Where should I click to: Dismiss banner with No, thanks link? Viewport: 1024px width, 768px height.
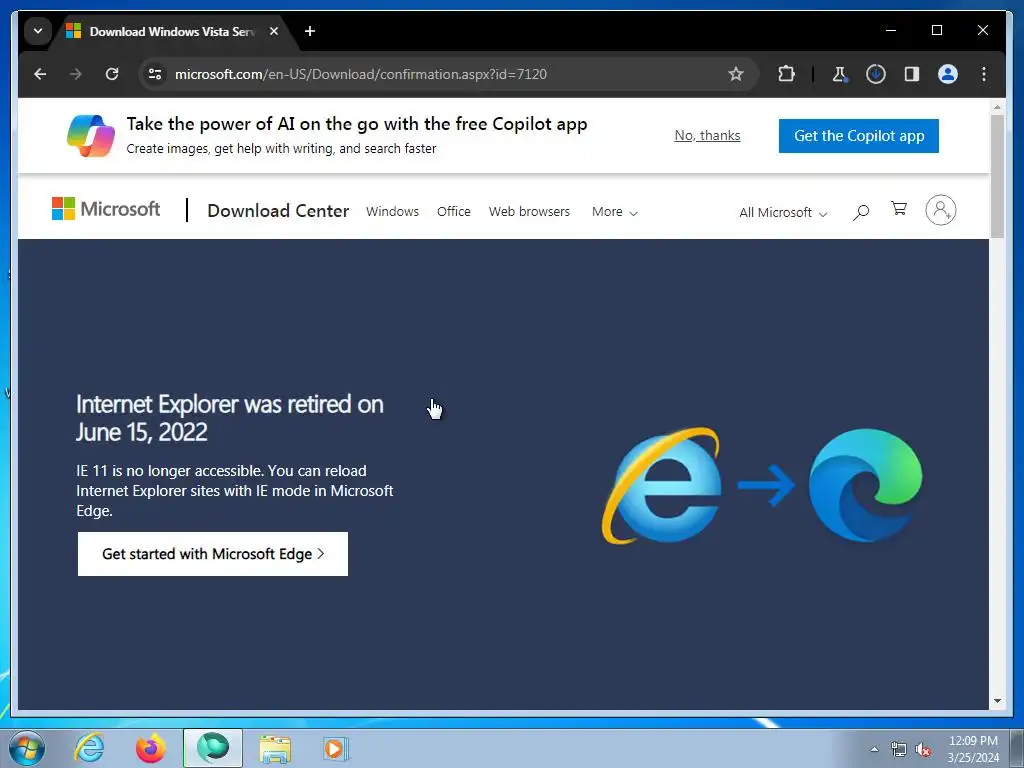pos(707,135)
